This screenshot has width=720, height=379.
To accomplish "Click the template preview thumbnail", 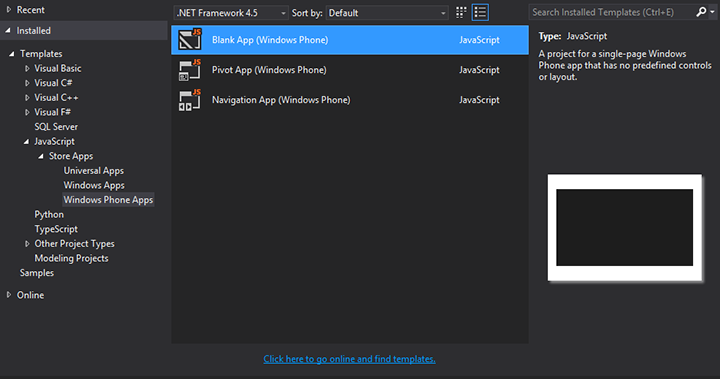I will pyautogui.click(x=624, y=227).
